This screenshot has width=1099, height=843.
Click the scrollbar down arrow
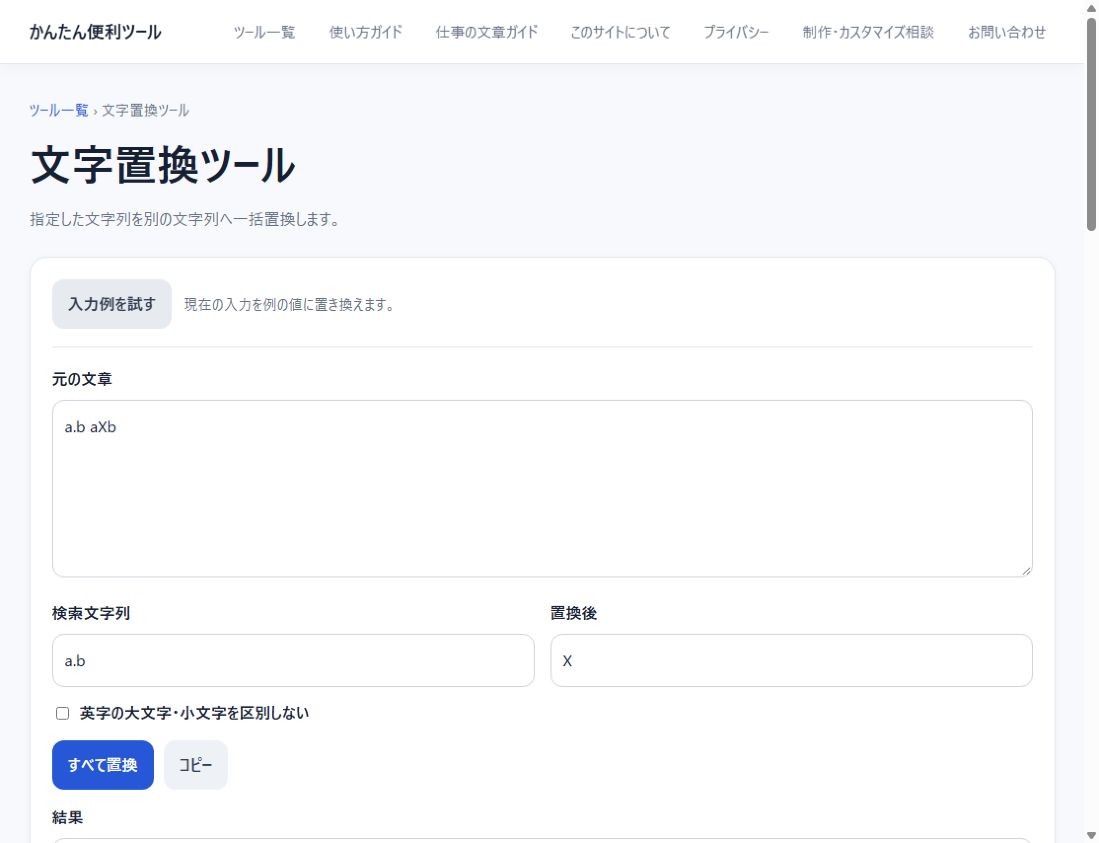[x=1091, y=835]
